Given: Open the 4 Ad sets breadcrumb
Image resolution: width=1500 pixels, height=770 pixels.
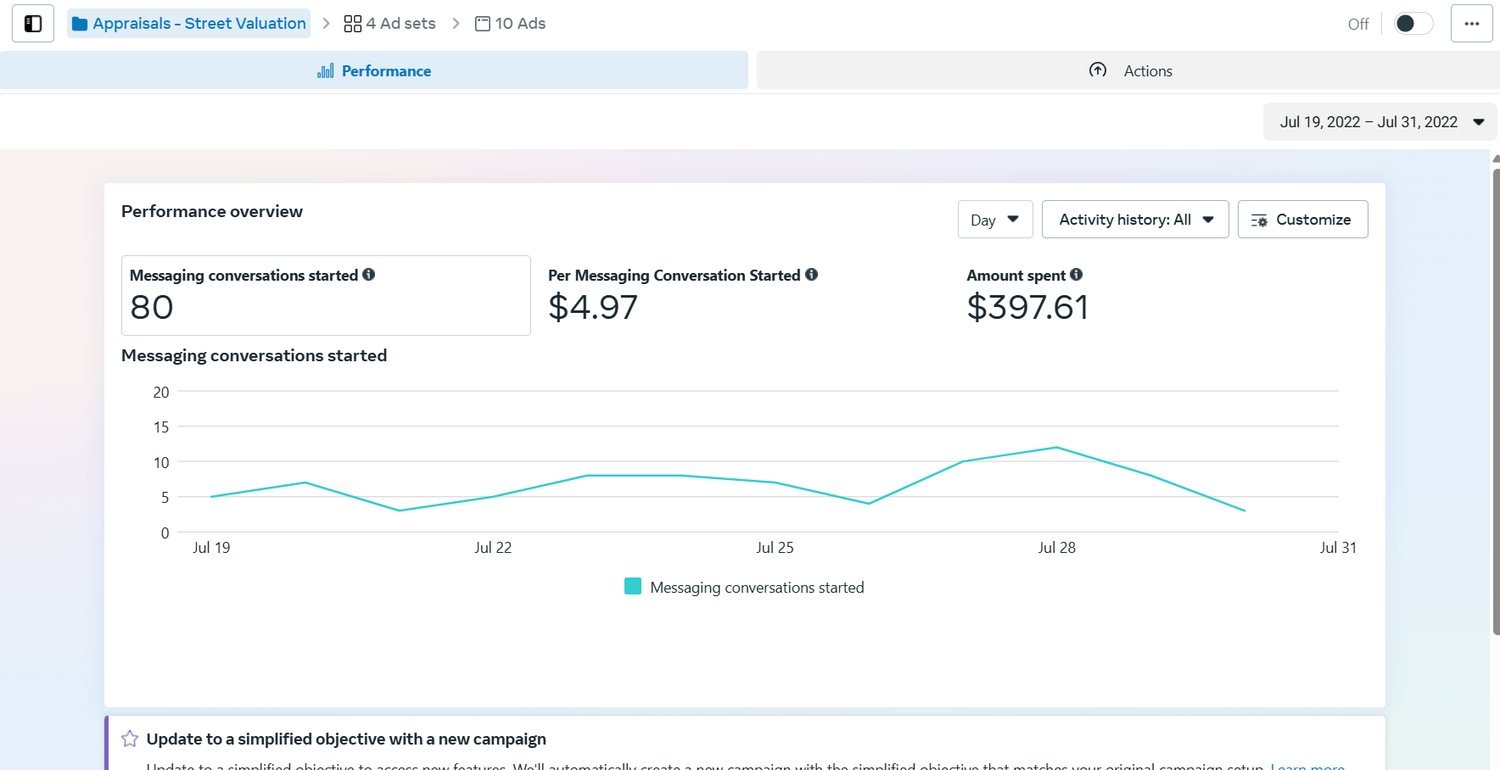Looking at the screenshot, I should pos(390,24).
